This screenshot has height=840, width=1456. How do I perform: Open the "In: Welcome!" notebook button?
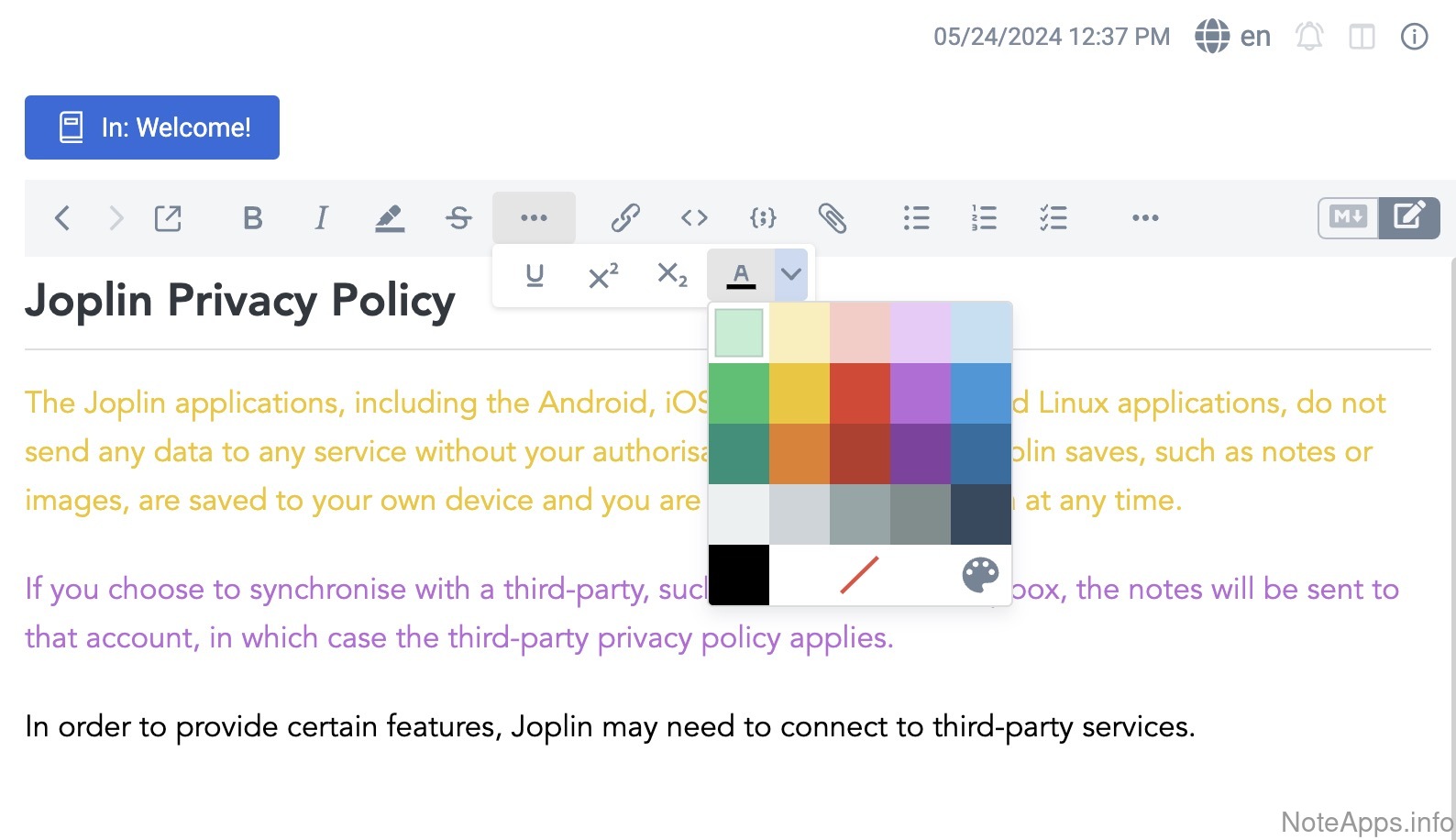(x=152, y=127)
